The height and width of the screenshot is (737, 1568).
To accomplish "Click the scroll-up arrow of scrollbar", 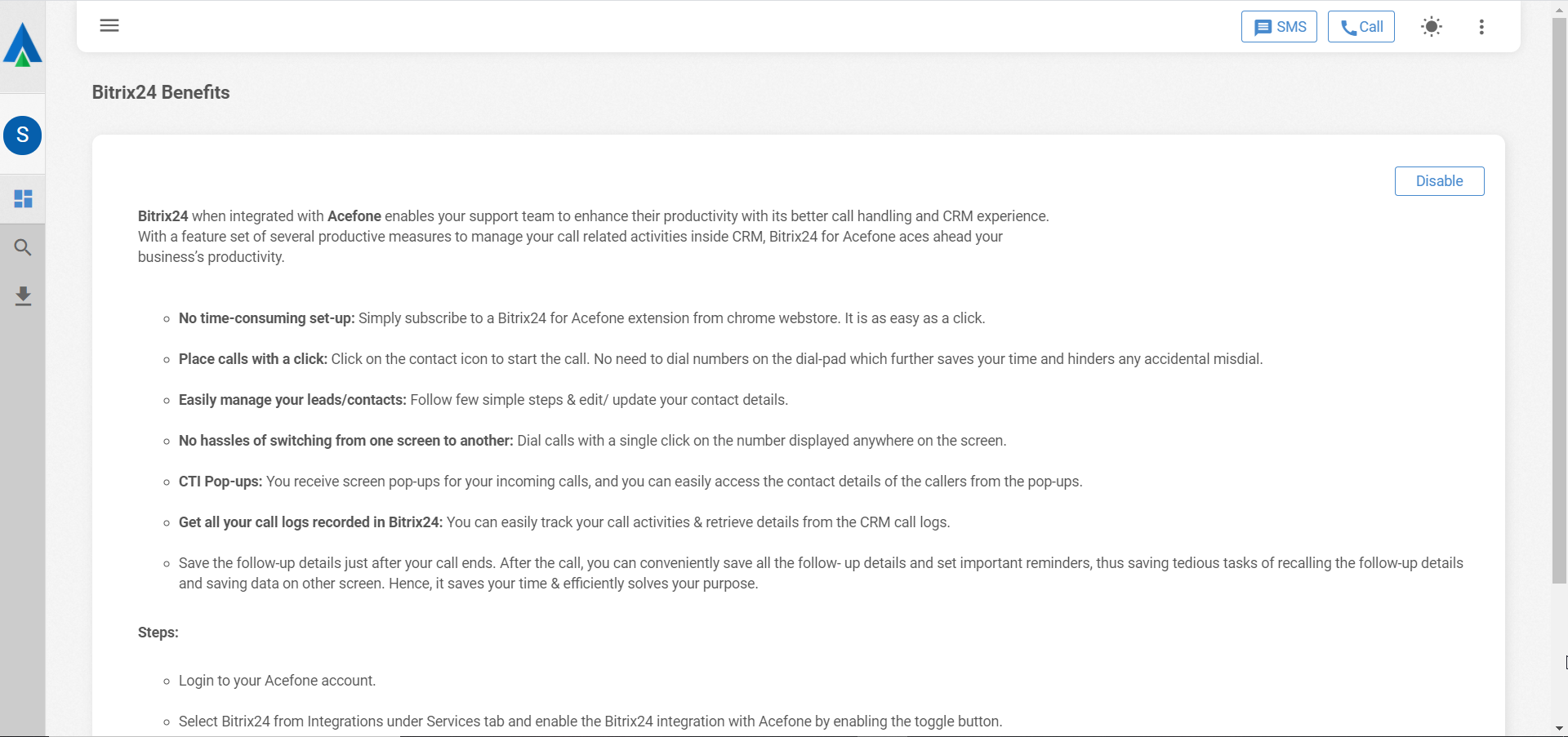I will (1559, 7).
